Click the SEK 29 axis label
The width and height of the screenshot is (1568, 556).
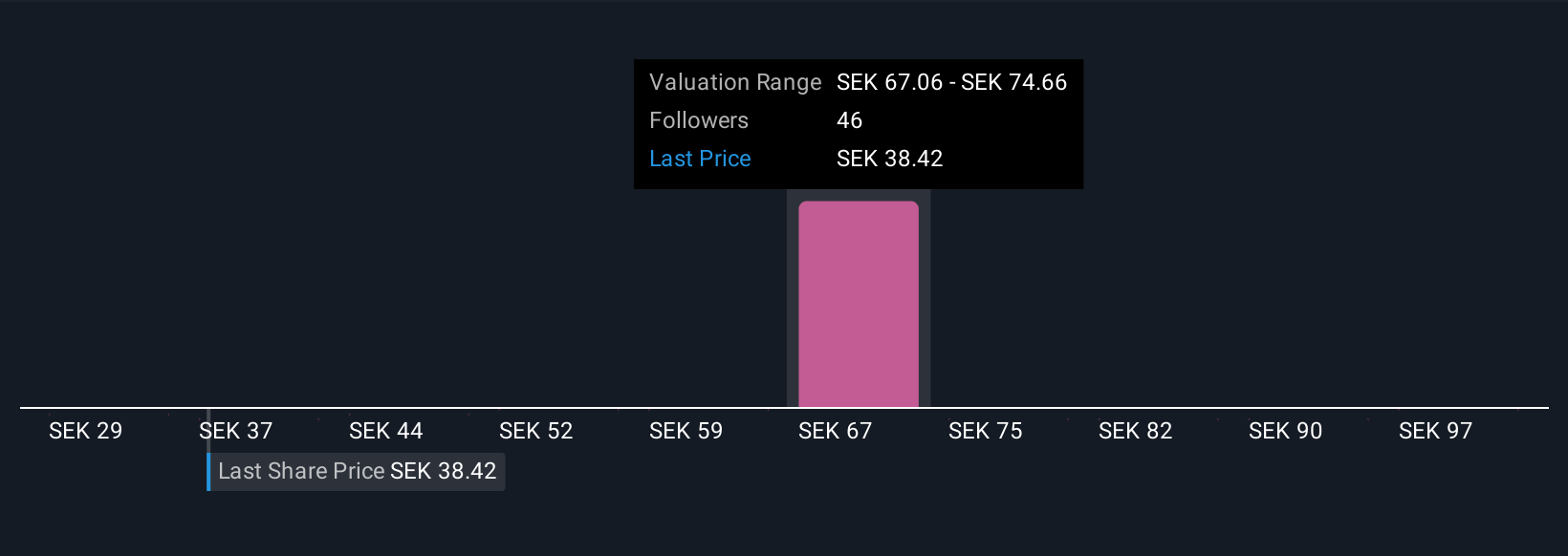coord(85,431)
